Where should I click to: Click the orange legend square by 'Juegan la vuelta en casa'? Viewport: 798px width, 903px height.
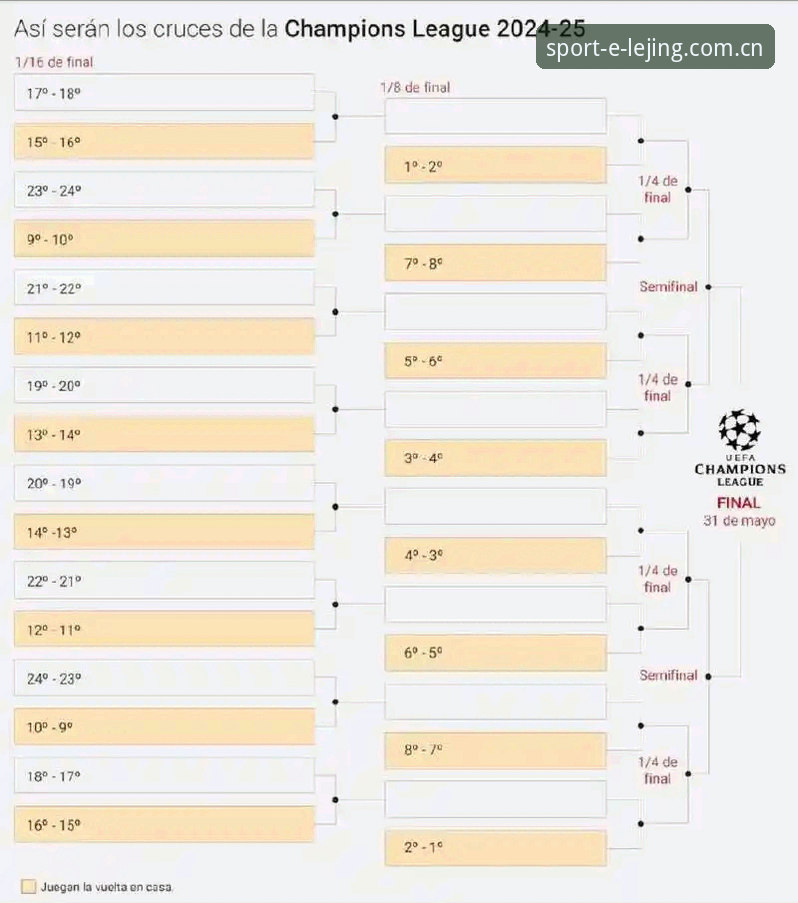click(x=28, y=886)
